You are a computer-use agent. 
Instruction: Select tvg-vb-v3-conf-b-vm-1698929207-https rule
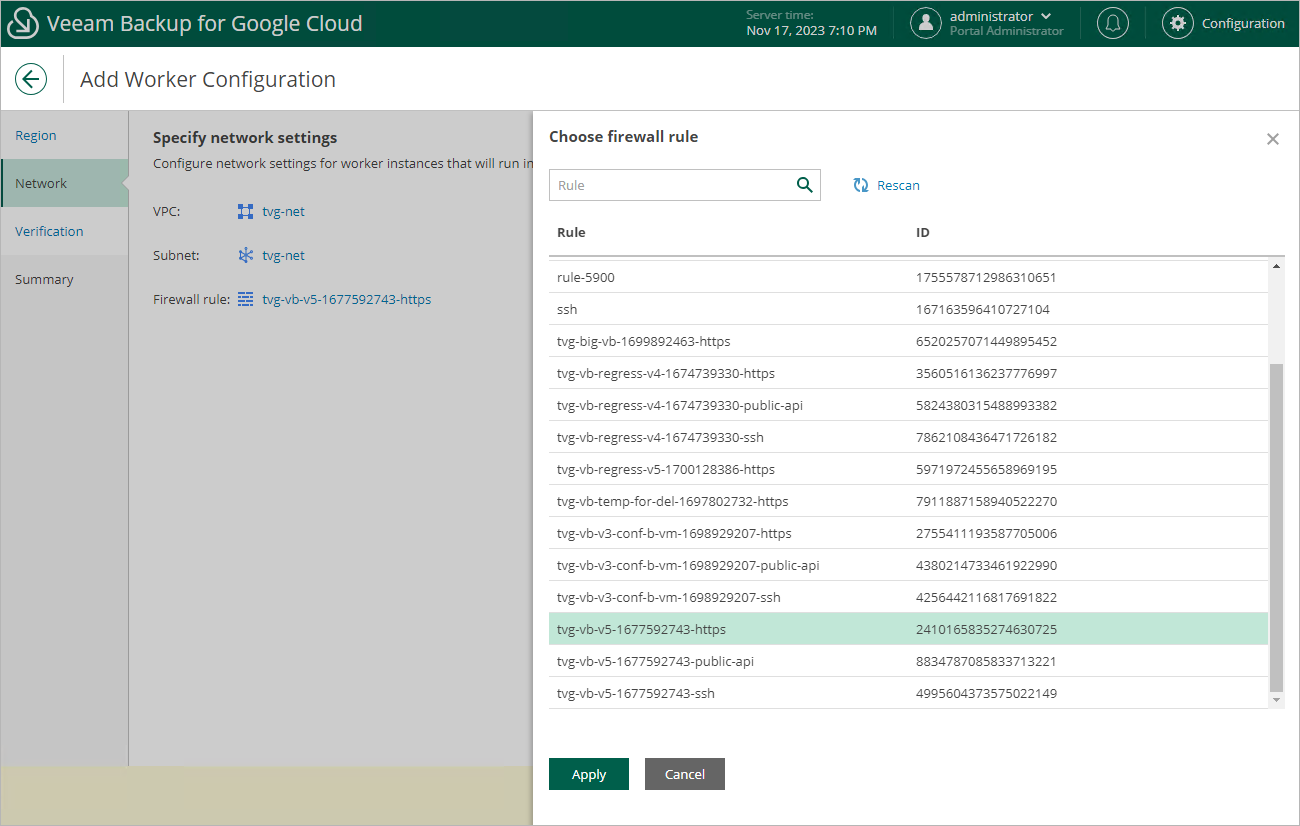click(908, 533)
